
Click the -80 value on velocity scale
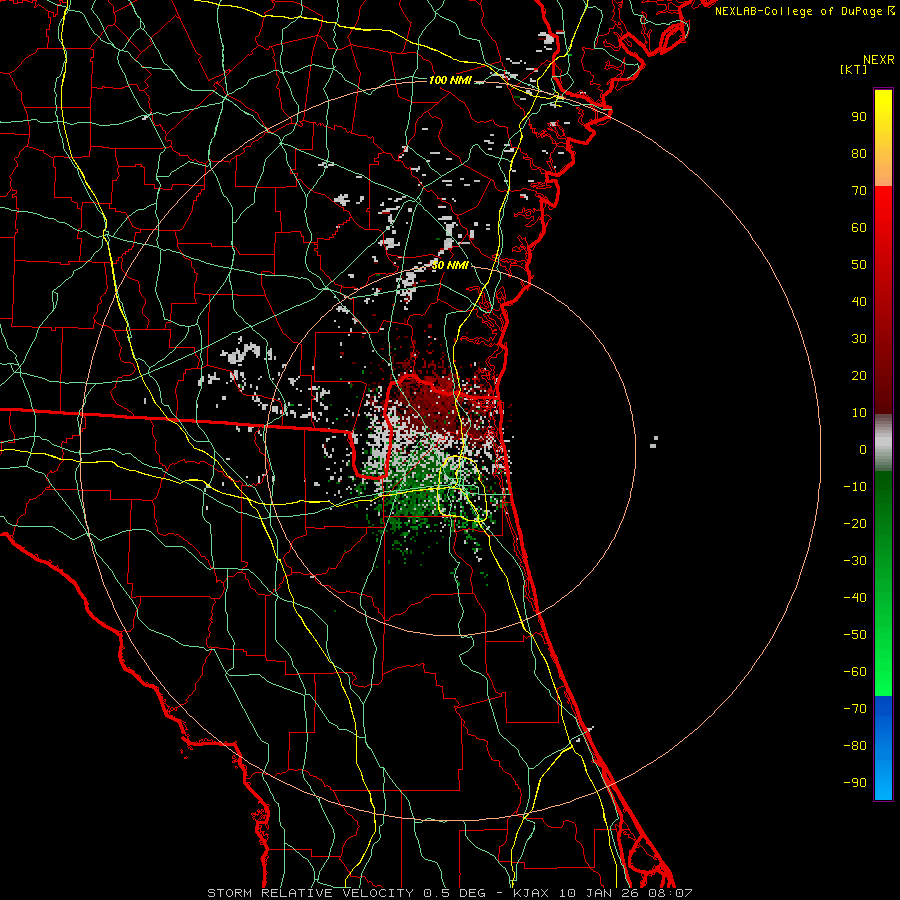(855, 746)
